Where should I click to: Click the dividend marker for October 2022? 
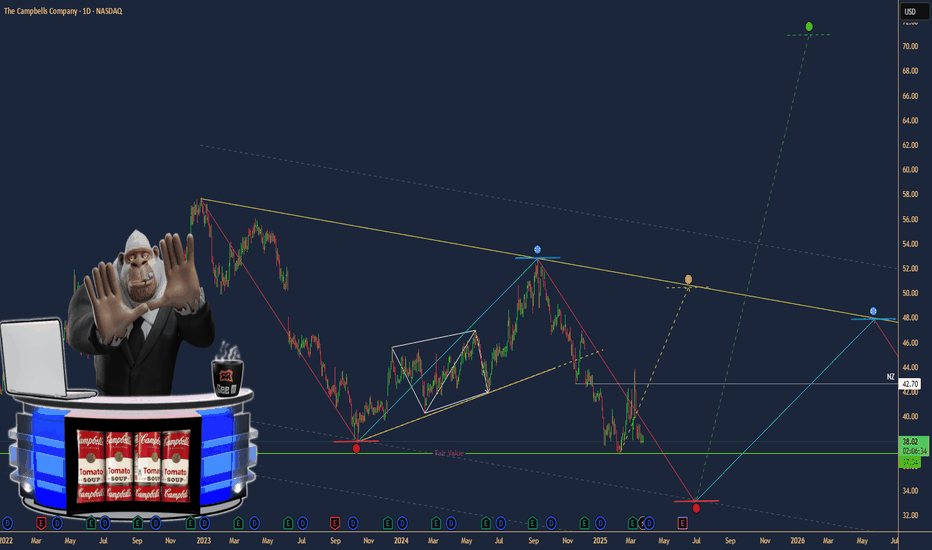click(x=155, y=523)
